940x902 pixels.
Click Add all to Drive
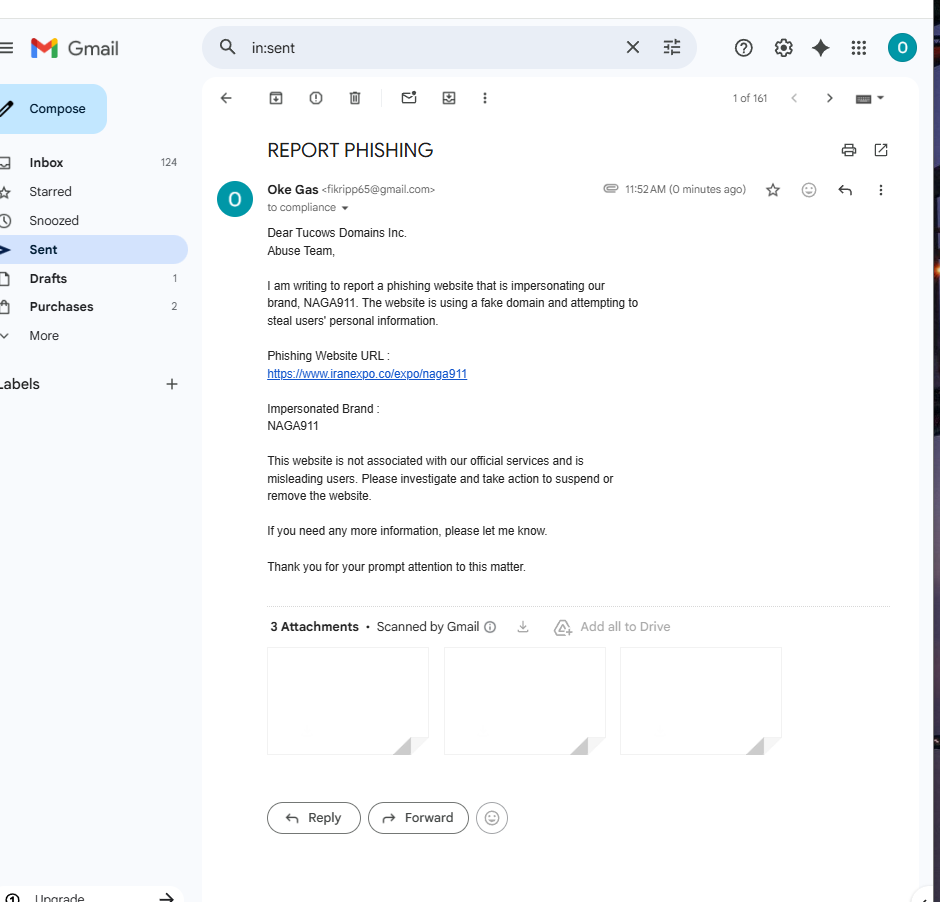click(611, 627)
